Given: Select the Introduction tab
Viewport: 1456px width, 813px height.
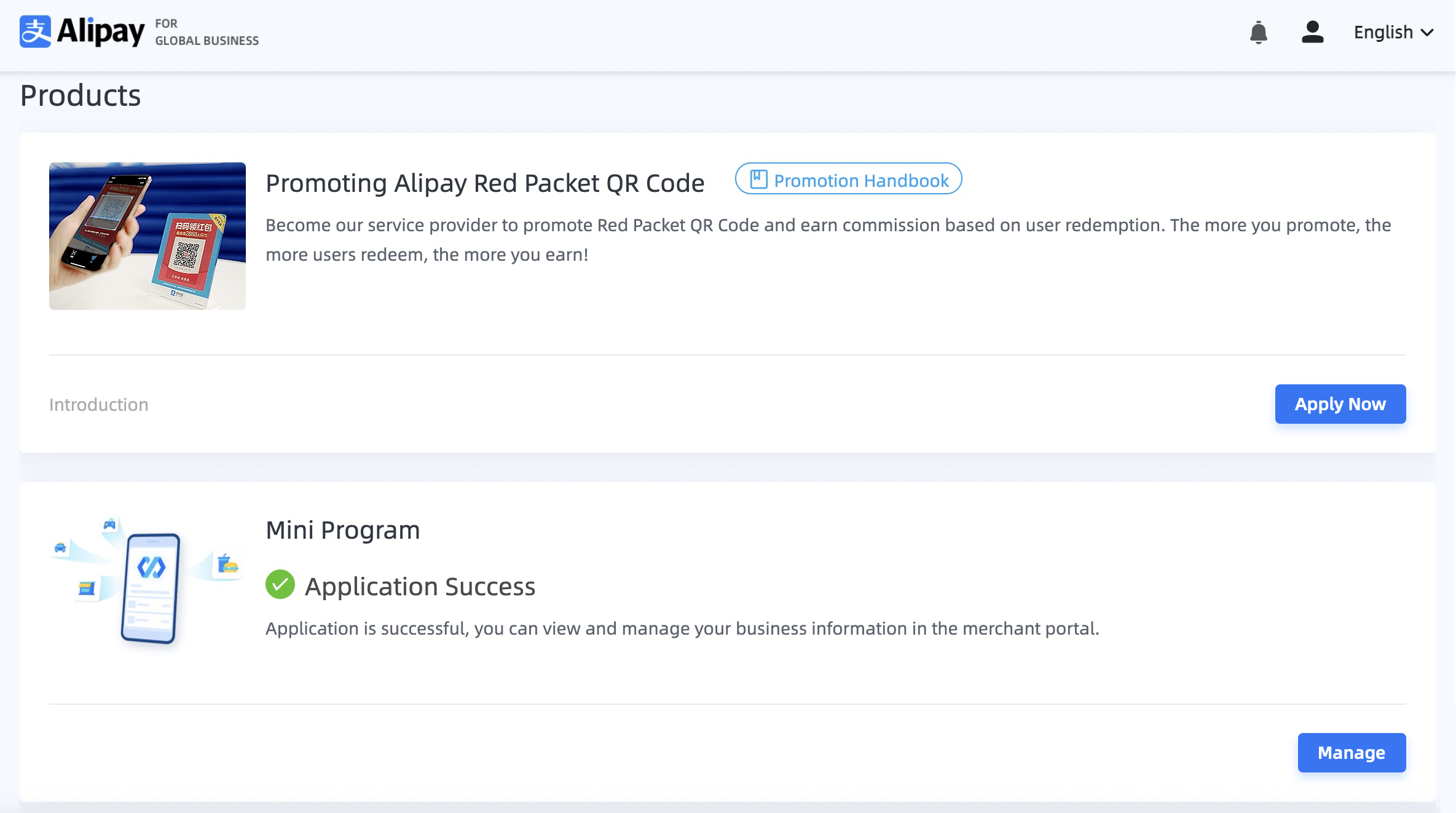Looking at the screenshot, I should point(98,404).
